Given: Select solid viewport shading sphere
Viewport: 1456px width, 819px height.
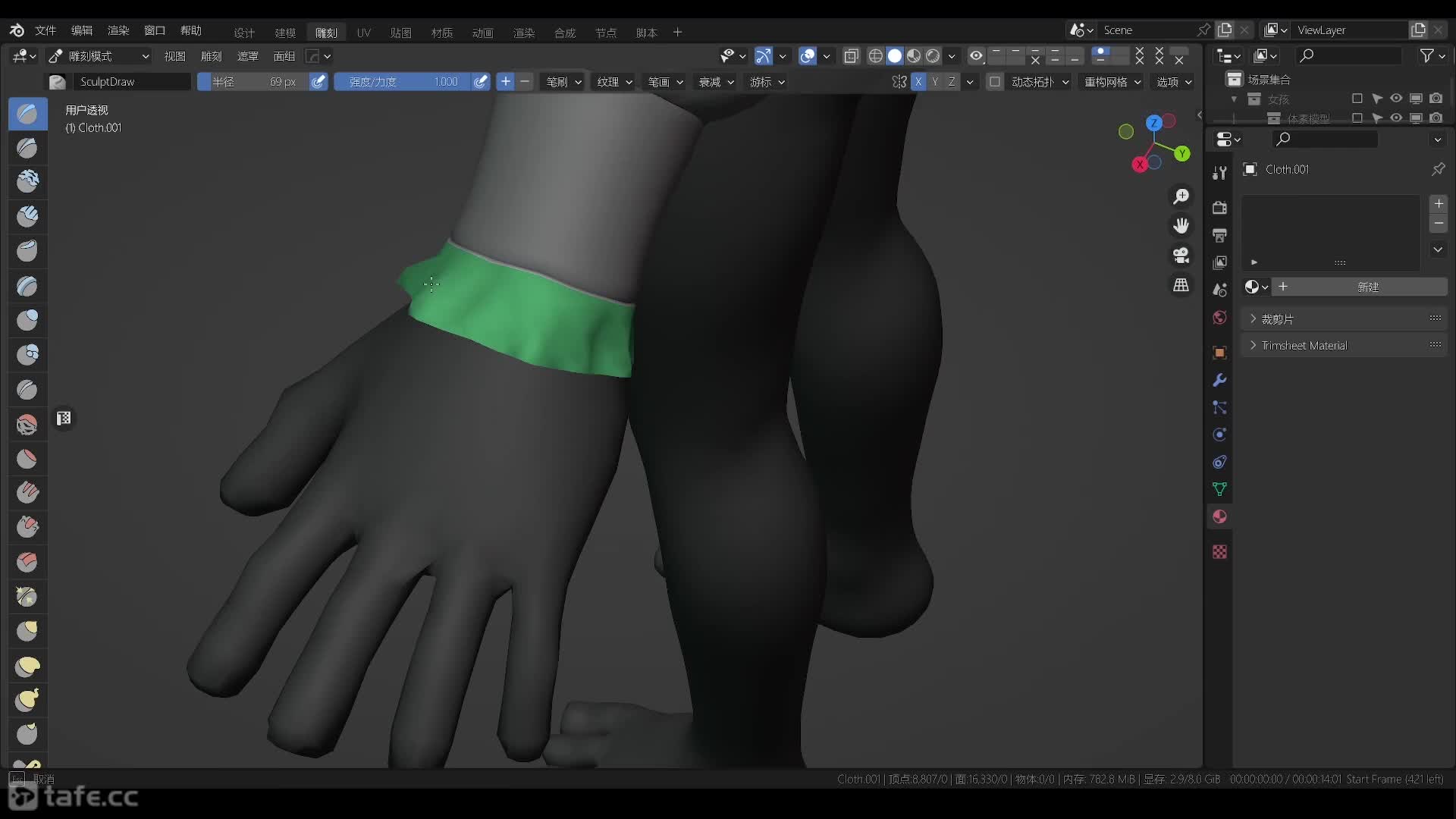Looking at the screenshot, I should tap(895, 56).
